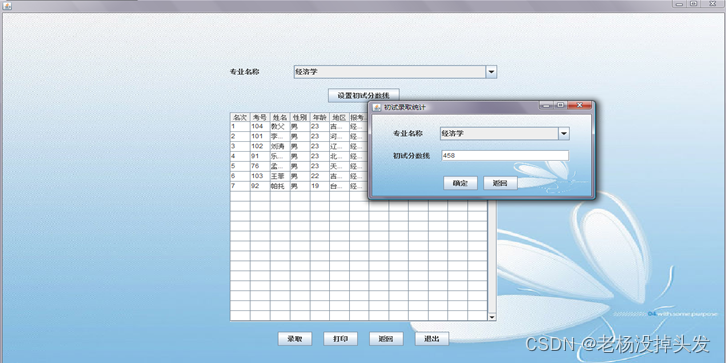Select the cell with exam number 92
Image resolution: width=726 pixels, height=363 pixels.
260,186
